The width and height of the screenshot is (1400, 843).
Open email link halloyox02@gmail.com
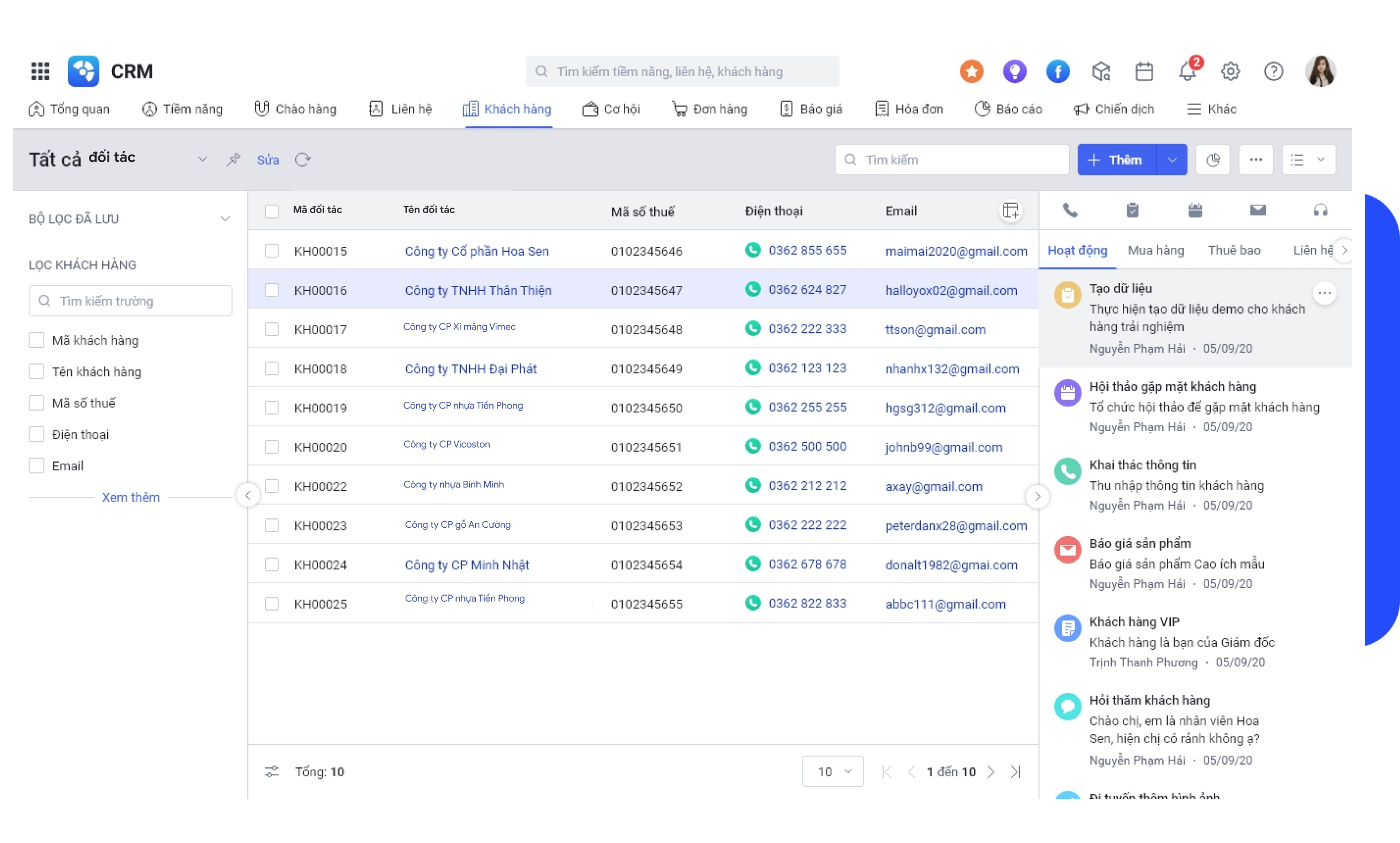[951, 290]
